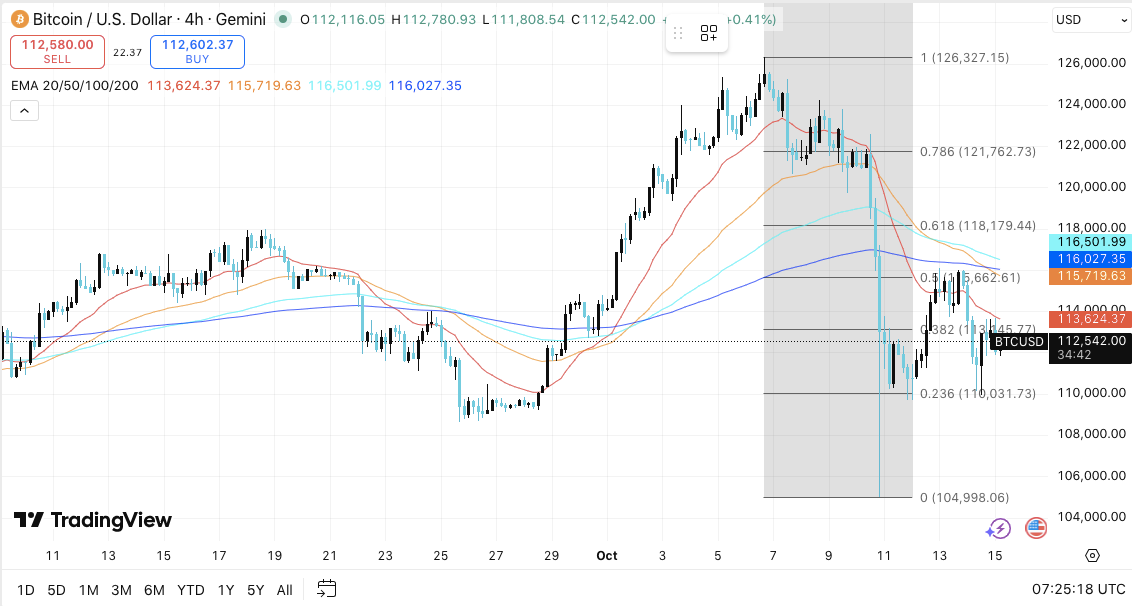This screenshot has height=606, width=1132.
Task: Select the EMA 20/50/100/200 indicator legend
Action: [x=75, y=86]
